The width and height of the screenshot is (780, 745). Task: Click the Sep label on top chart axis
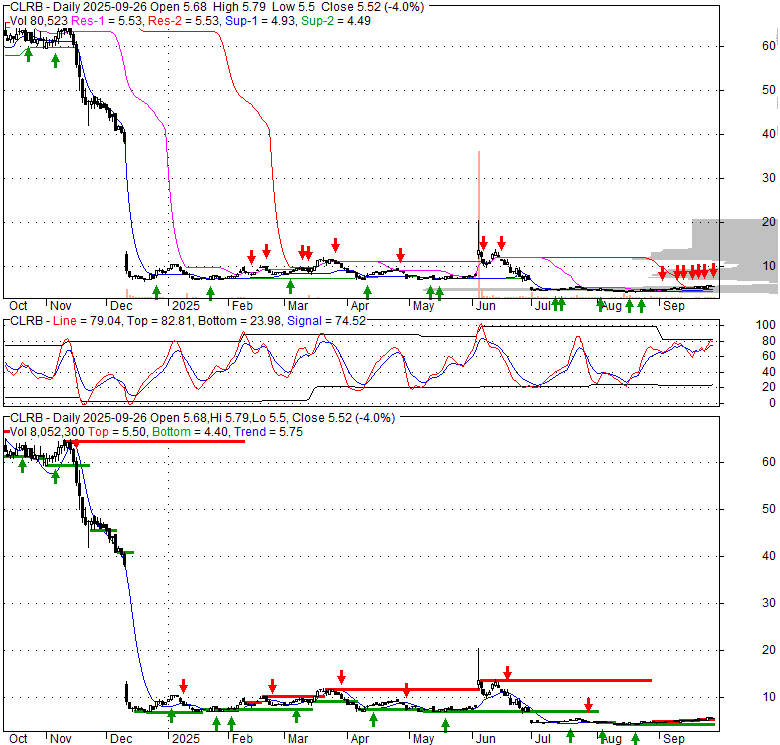click(674, 306)
